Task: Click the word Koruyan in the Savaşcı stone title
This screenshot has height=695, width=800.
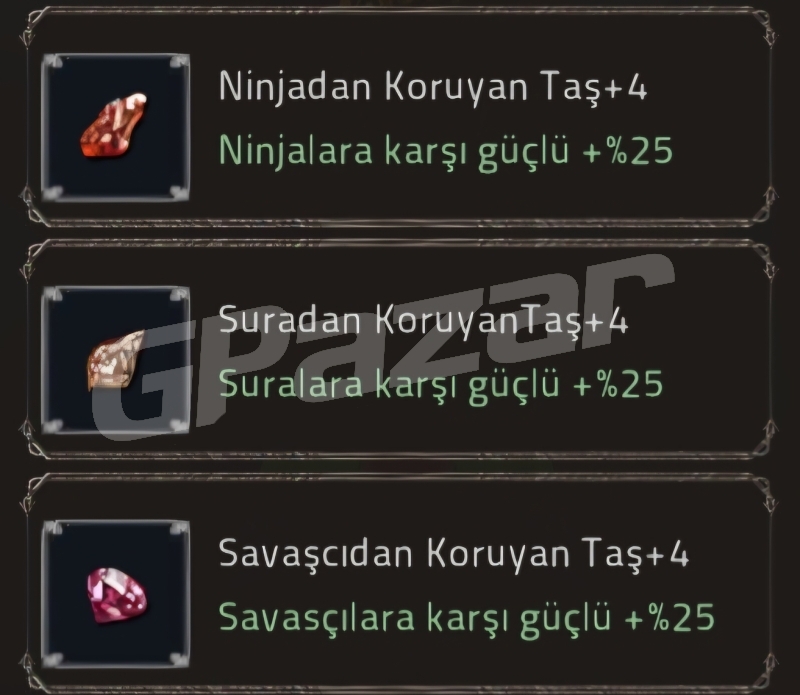Action: [x=498, y=555]
